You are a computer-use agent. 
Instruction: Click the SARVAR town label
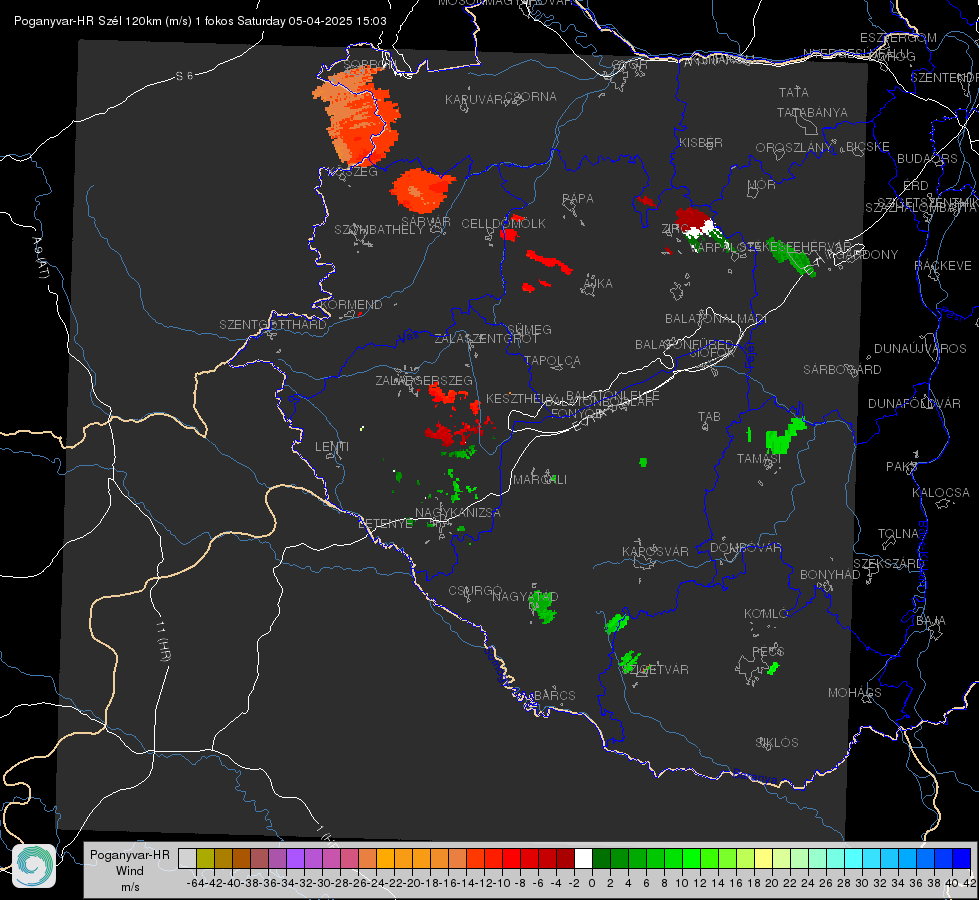coord(426,221)
